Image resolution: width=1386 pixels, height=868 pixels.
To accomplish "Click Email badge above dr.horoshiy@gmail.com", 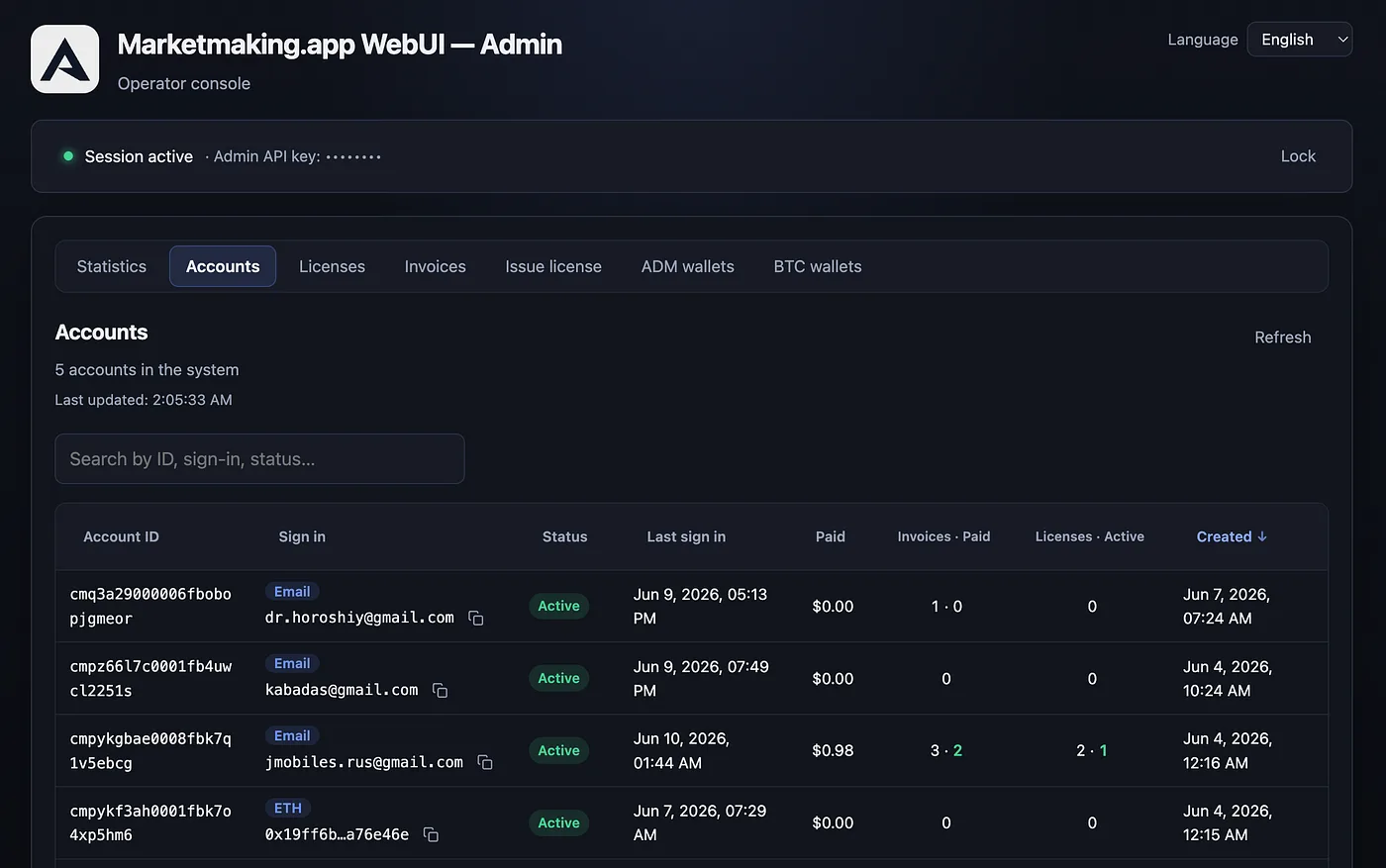I will coord(292,591).
